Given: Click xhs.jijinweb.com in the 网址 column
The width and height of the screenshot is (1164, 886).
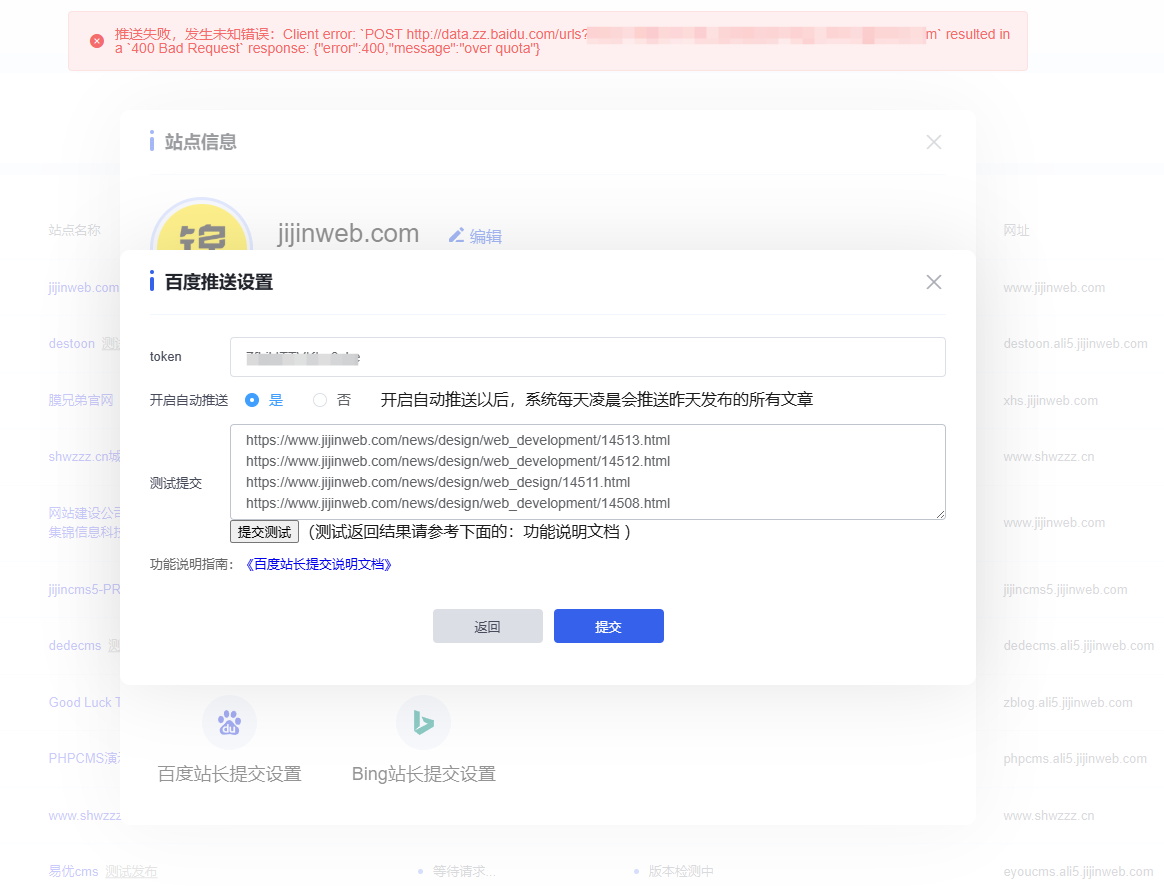Looking at the screenshot, I should [1050, 401].
